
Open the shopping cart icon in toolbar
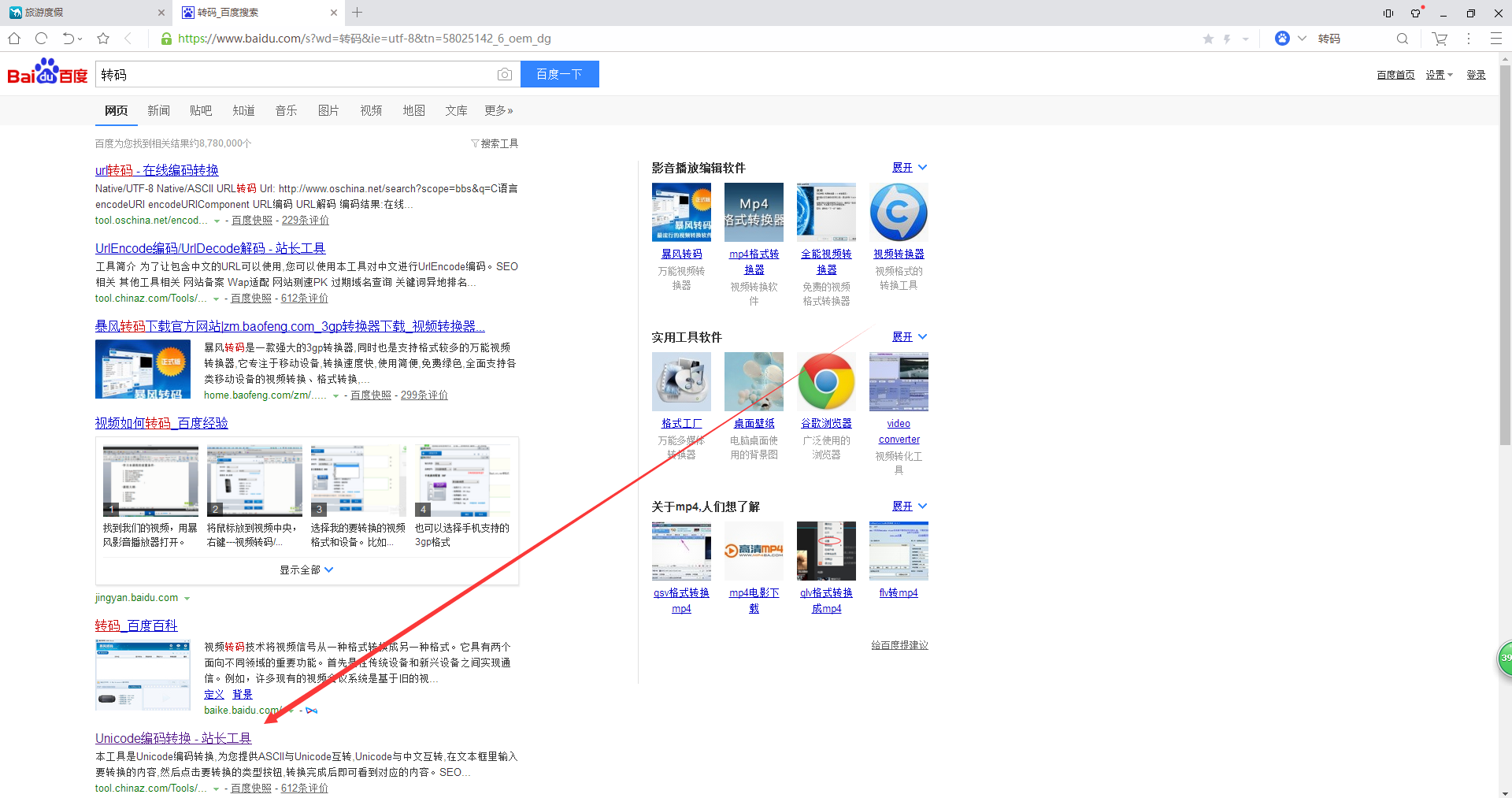click(x=1440, y=39)
